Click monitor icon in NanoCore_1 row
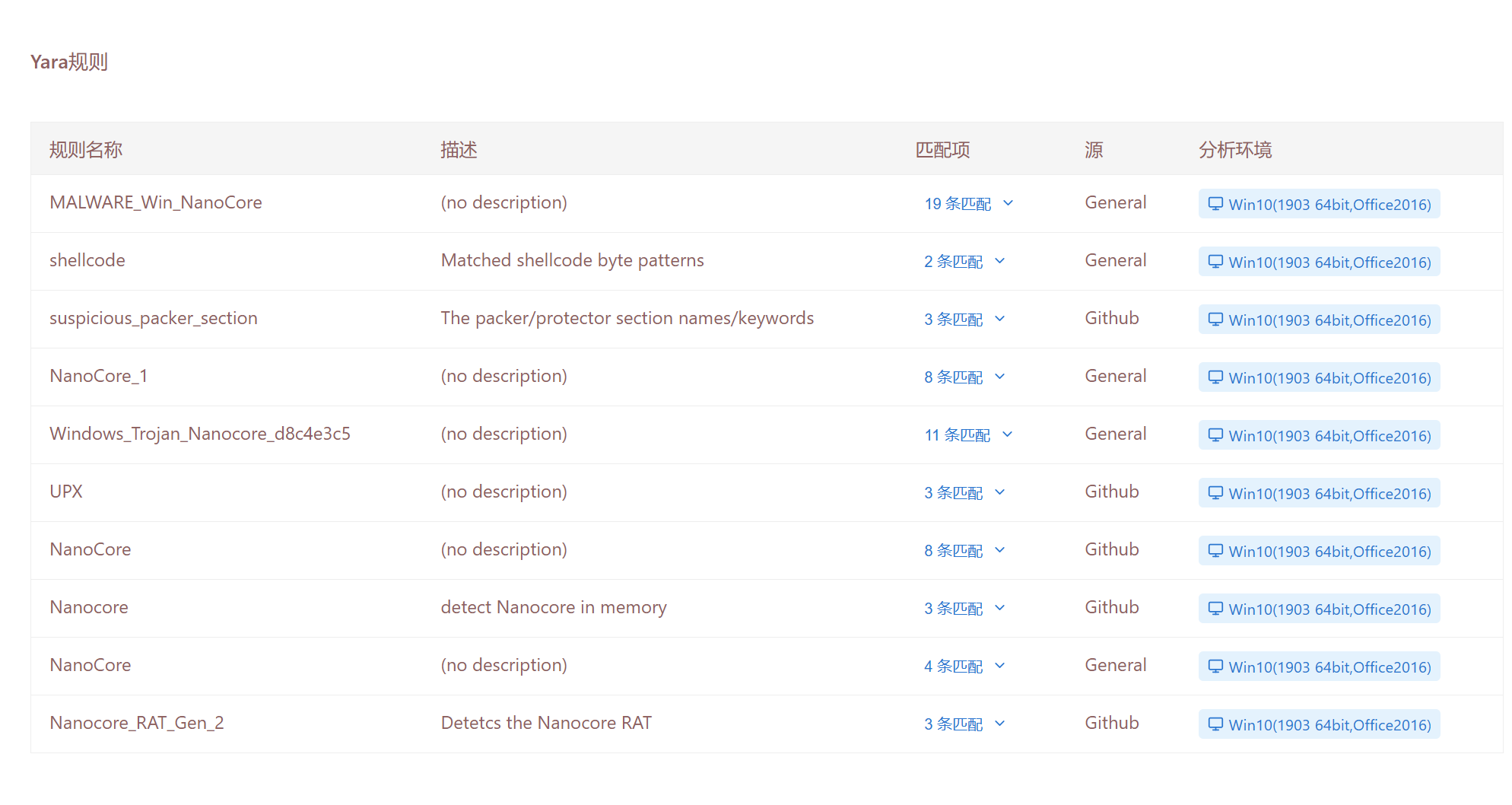The width and height of the screenshot is (1512, 805). [x=1215, y=377]
